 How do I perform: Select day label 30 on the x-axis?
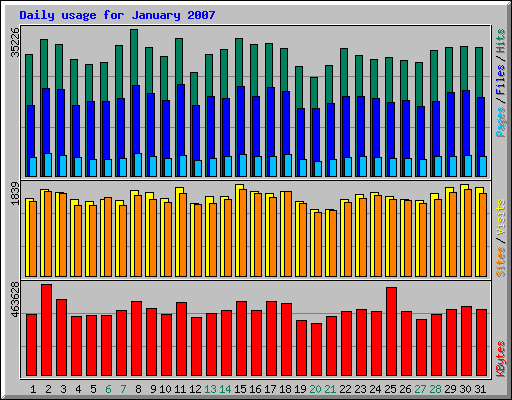pyautogui.click(x=465, y=389)
